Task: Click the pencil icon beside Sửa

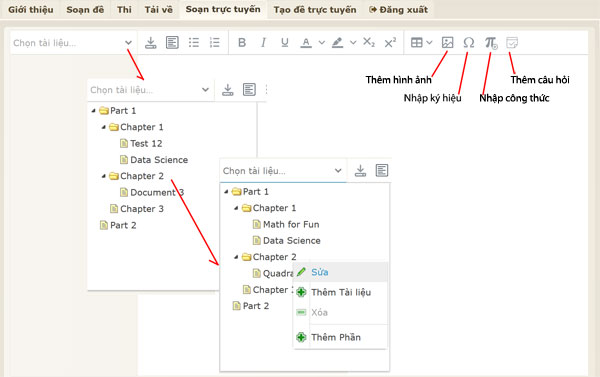Action: click(x=301, y=272)
